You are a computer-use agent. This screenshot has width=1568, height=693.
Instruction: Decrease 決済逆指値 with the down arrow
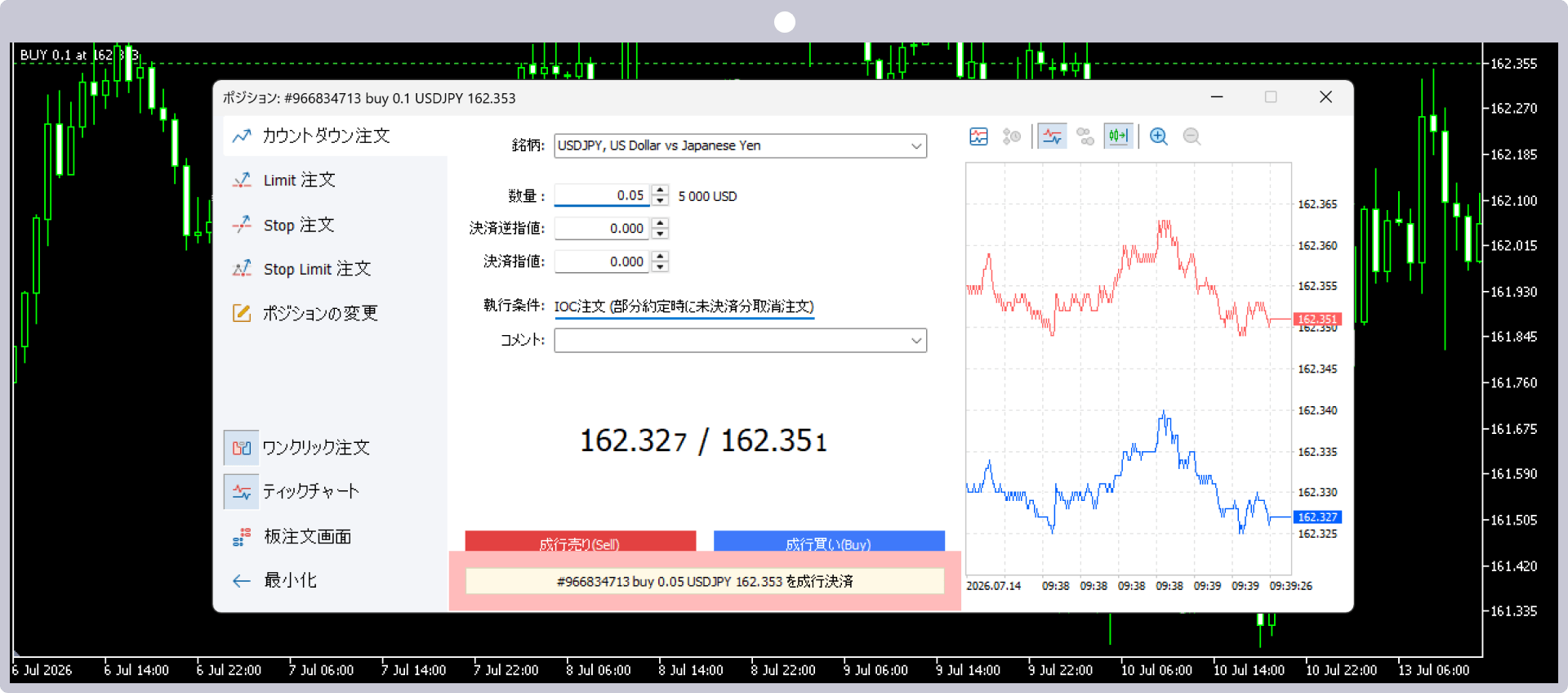(661, 234)
